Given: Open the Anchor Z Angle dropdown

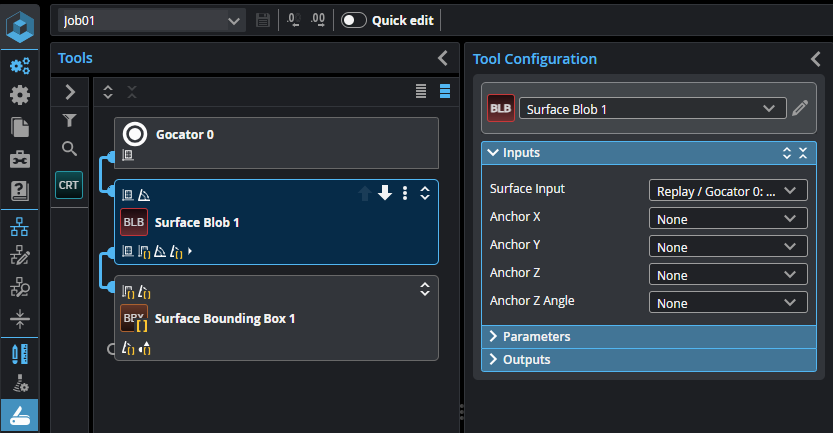Looking at the screenshot, I should pos(728,303).
